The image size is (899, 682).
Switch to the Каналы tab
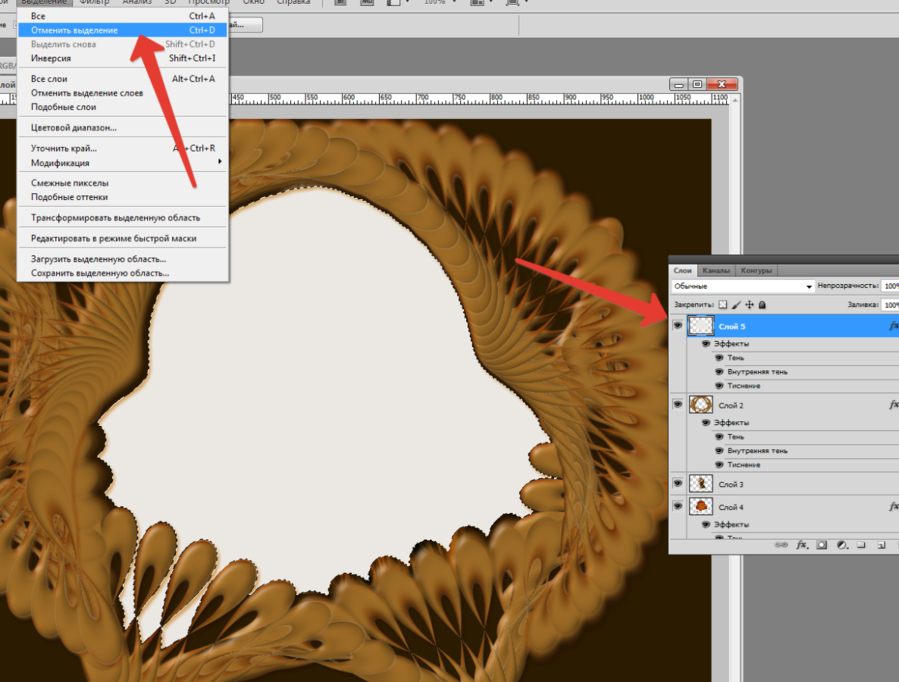[715, 271]
